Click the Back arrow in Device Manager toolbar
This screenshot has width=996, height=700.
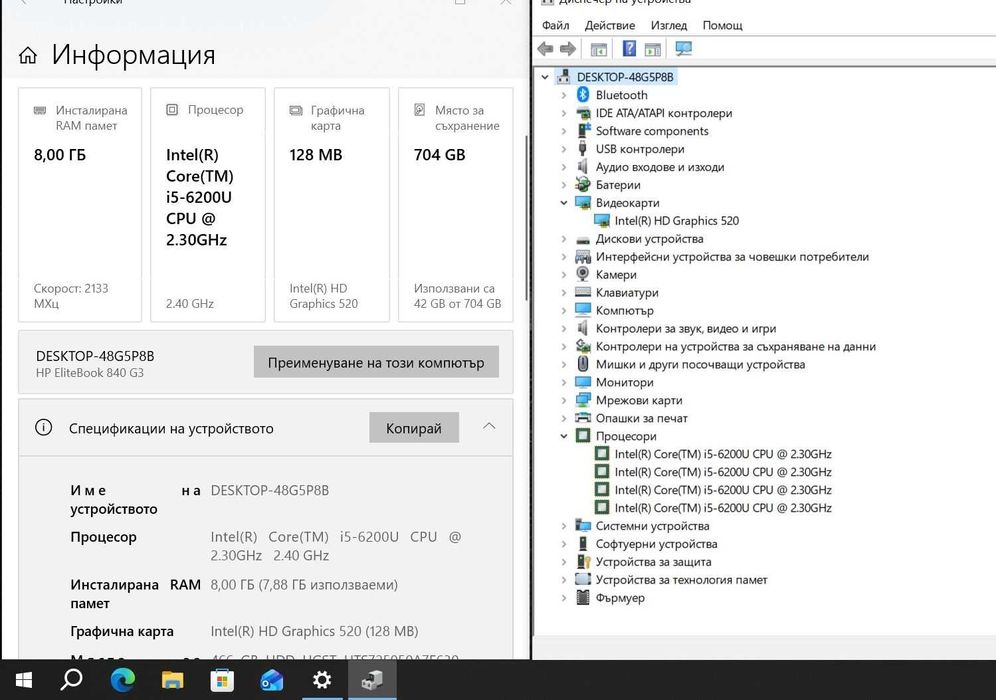pyautogui.click(x=546, y=49)
